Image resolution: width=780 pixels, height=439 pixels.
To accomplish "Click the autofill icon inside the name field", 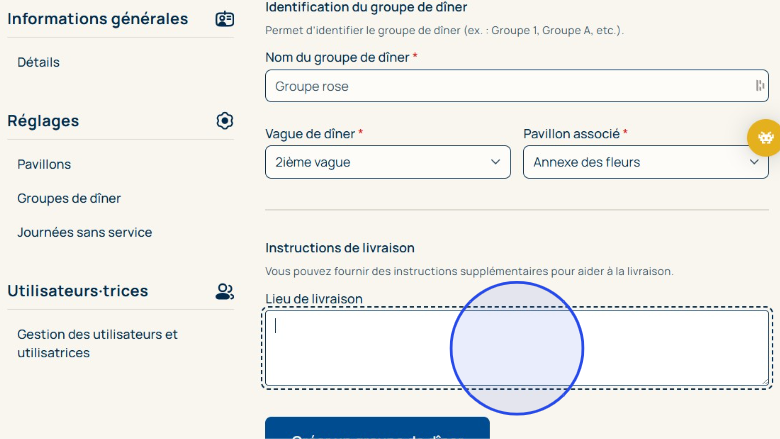I will coord(760,86).
